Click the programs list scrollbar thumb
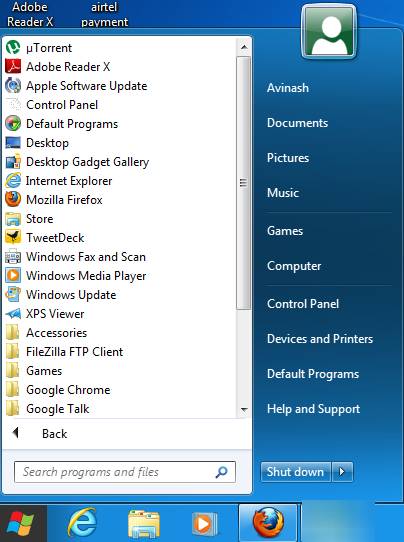The height and width of the screenshot is (542, 404). [244, 183]
